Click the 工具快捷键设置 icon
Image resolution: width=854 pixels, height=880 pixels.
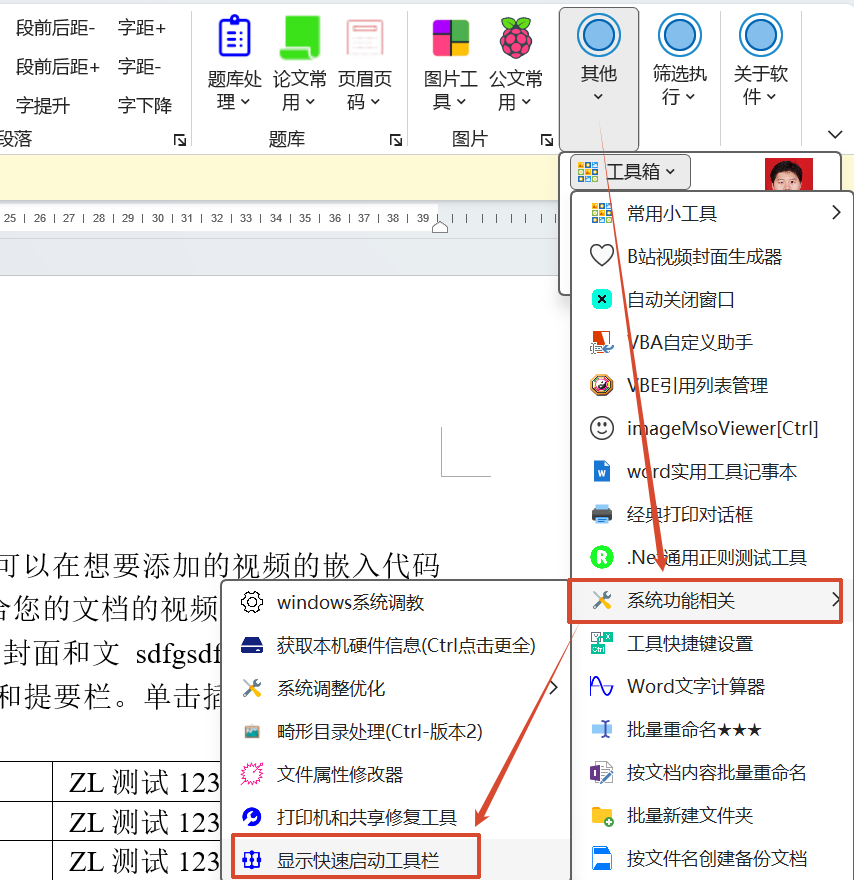coord(602,643)
